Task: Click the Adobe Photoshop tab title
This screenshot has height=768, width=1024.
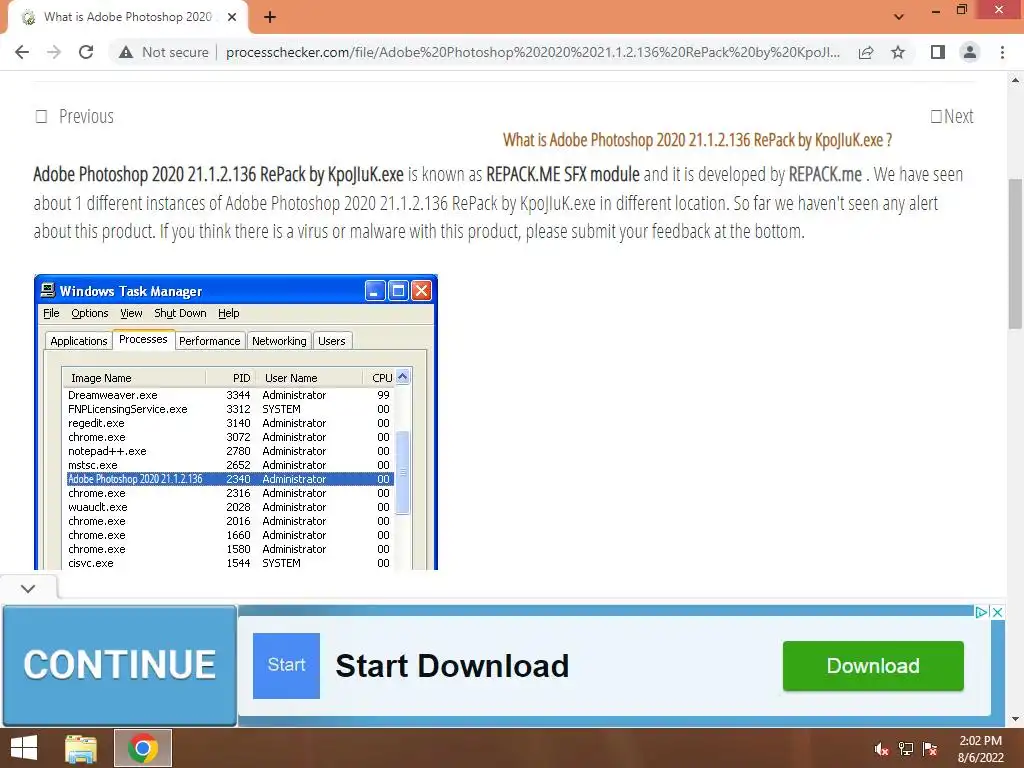Action: point(128,17)
